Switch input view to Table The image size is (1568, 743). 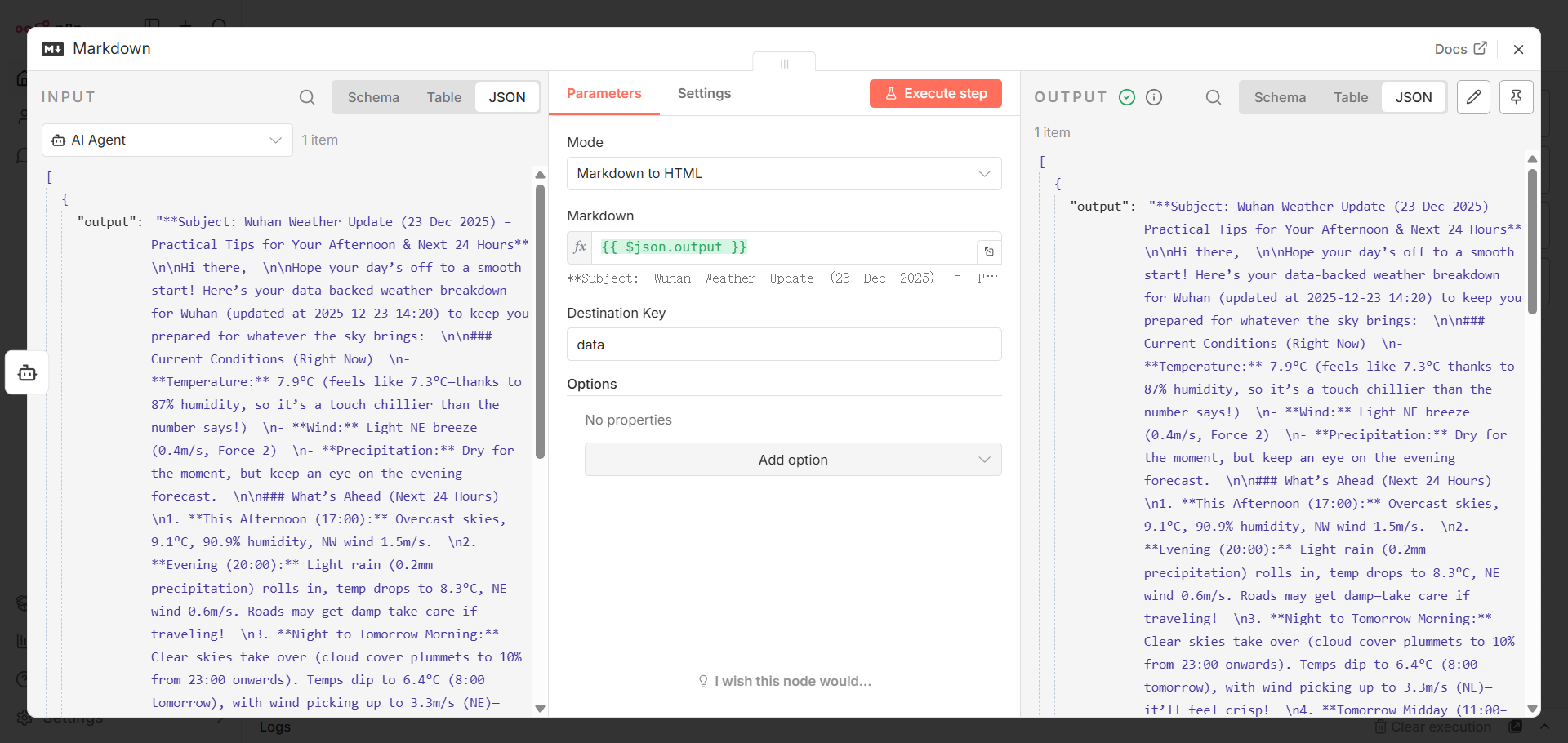point(443,97)
